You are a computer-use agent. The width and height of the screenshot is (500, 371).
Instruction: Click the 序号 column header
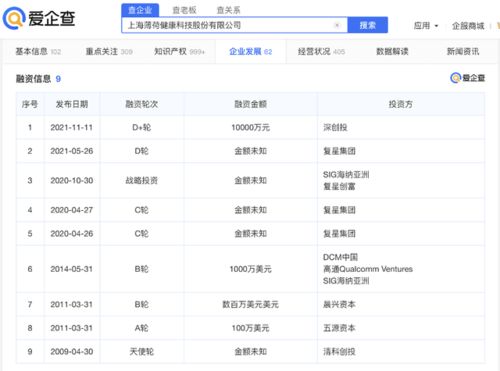(30, 104)
